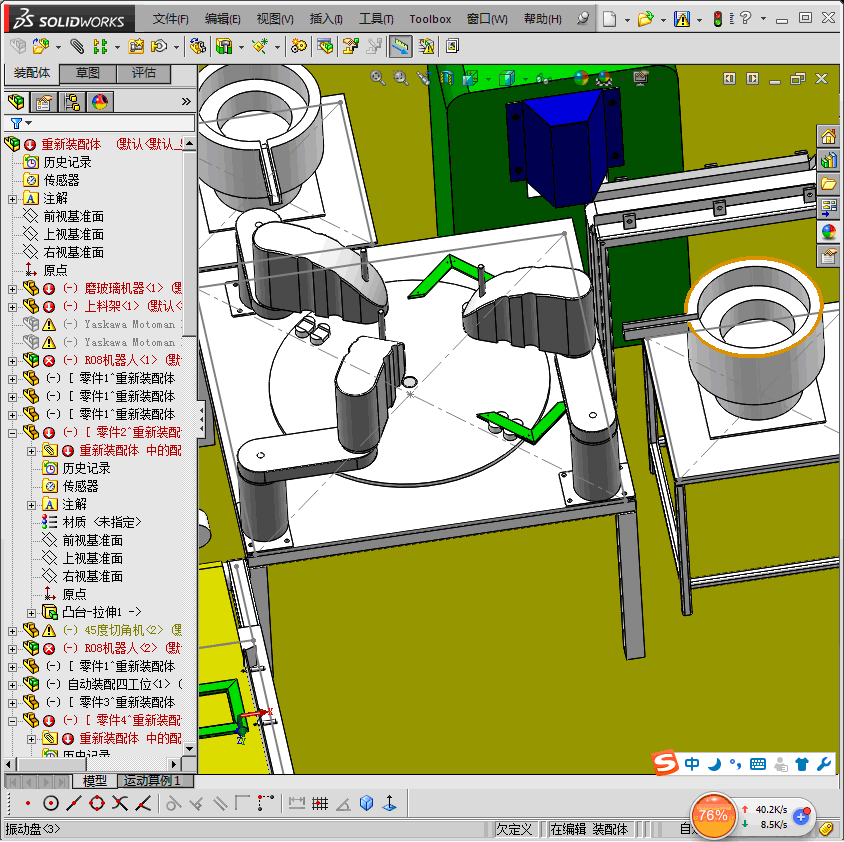Viewport: 844px width, 842px height.
Task: Click Zoom to Fit in viewport toolbar
Action: click(x=377, y=78)
